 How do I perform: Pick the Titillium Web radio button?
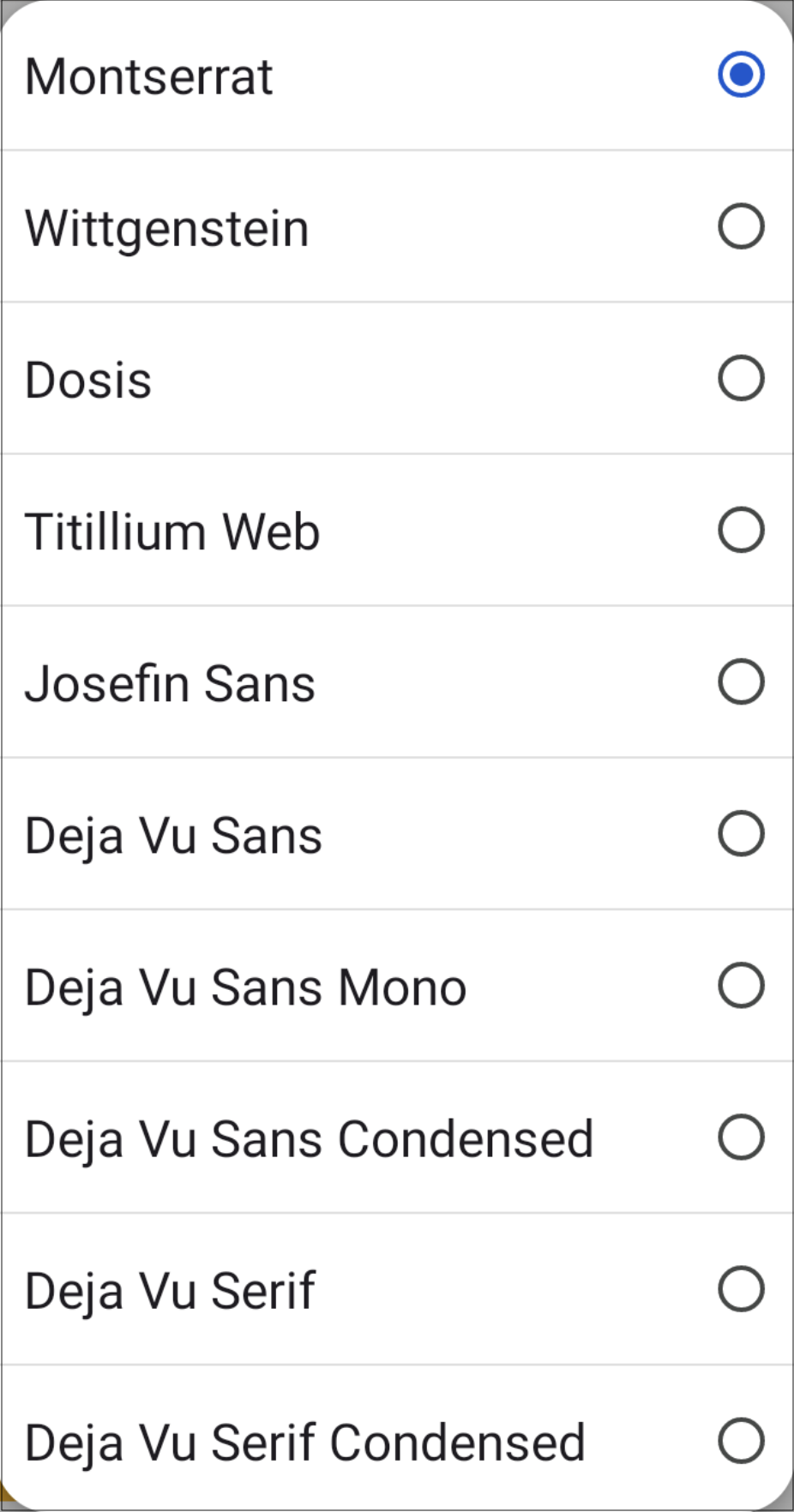click(741, 530)
